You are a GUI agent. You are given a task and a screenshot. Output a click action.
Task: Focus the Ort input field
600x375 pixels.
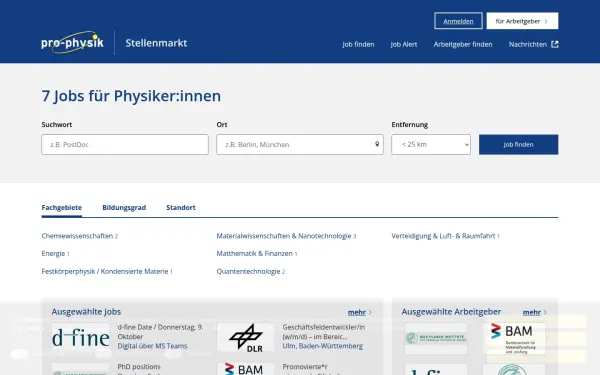click(x=300, y=144)
